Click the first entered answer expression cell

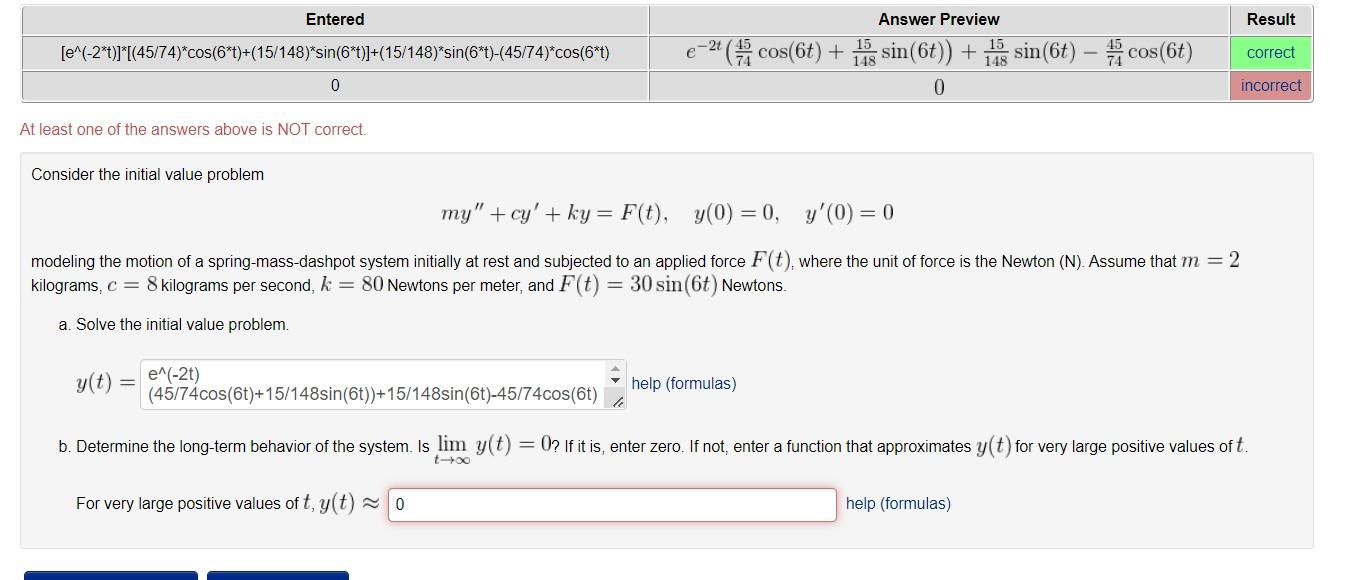pyautogui.click(x=334, y=51)
